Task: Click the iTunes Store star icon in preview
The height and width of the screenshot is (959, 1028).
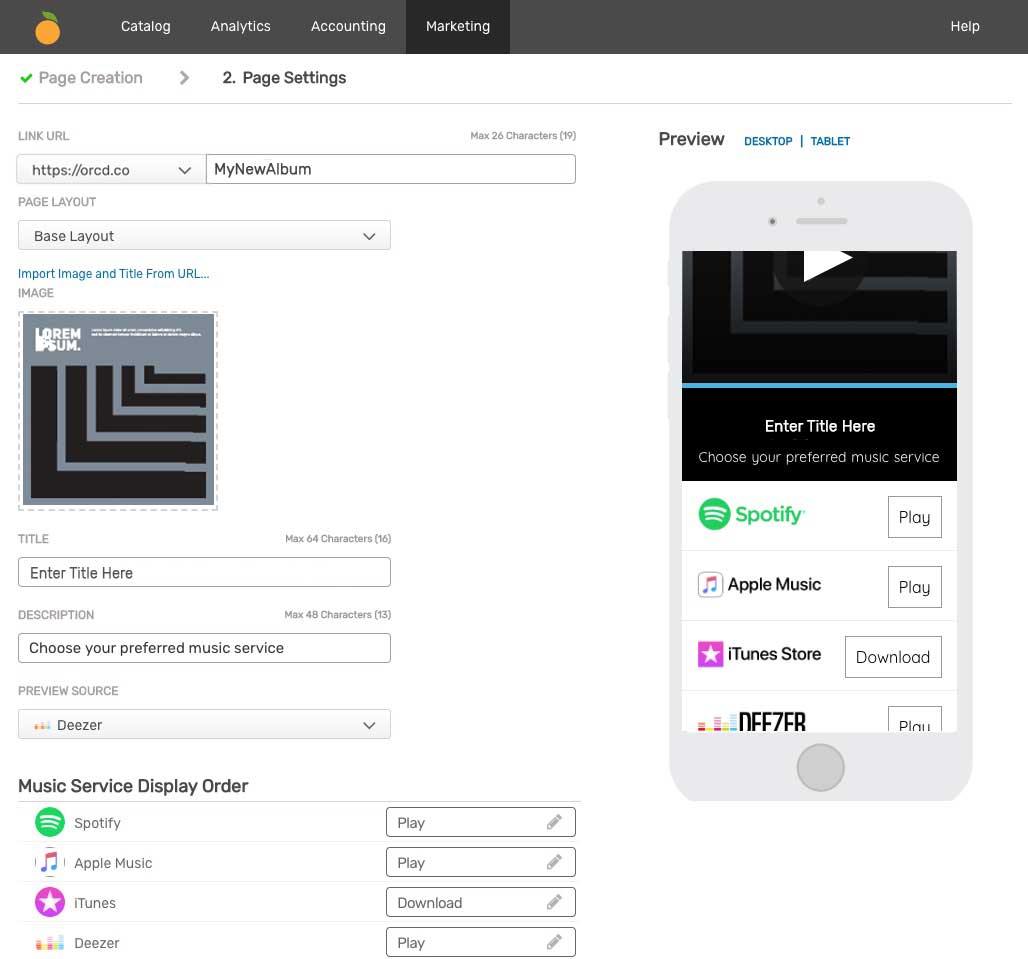Action: point(710,654)
